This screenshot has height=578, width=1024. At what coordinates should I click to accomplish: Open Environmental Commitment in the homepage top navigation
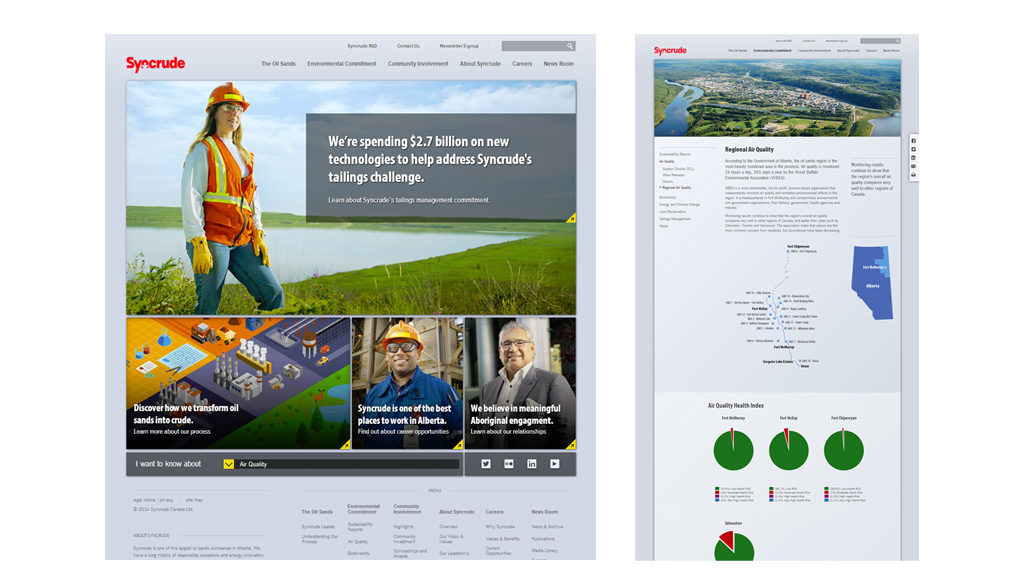coord(342,64)
